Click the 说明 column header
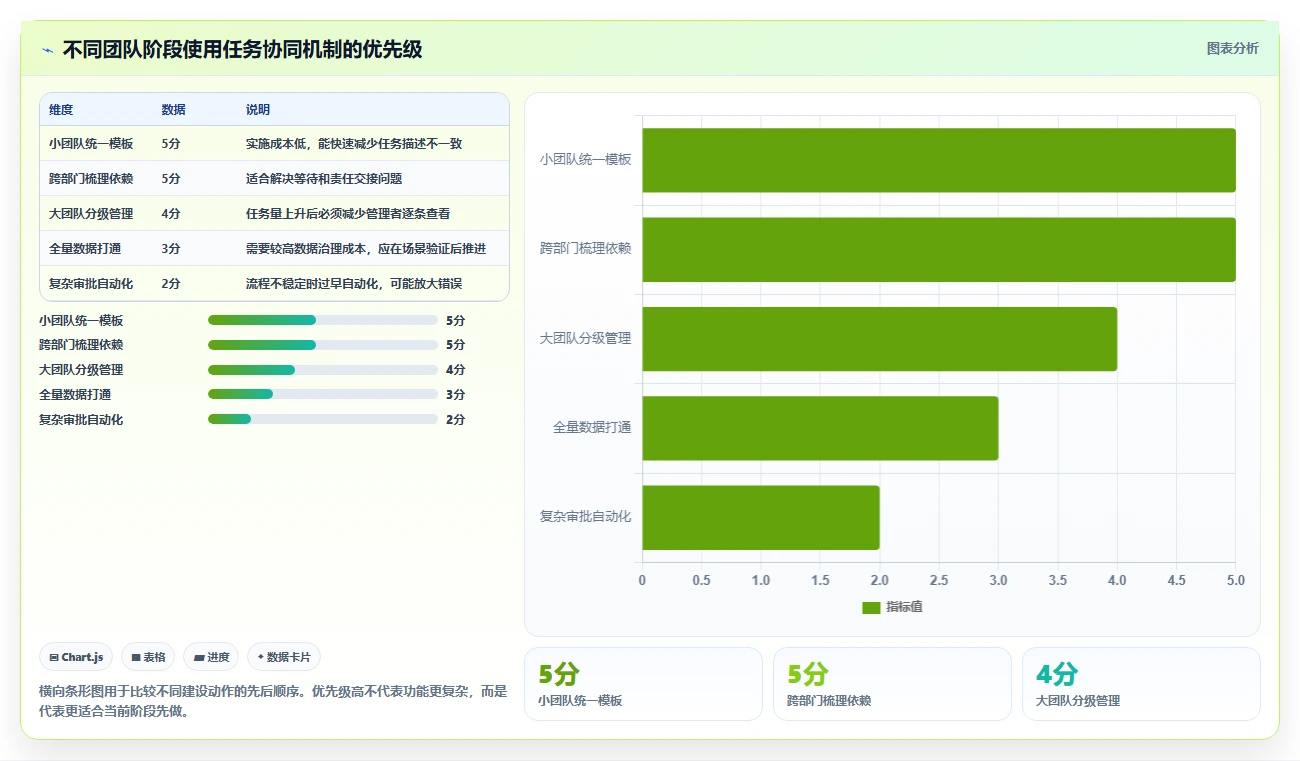Screen dimensions: 1300x761 (258, 110)
